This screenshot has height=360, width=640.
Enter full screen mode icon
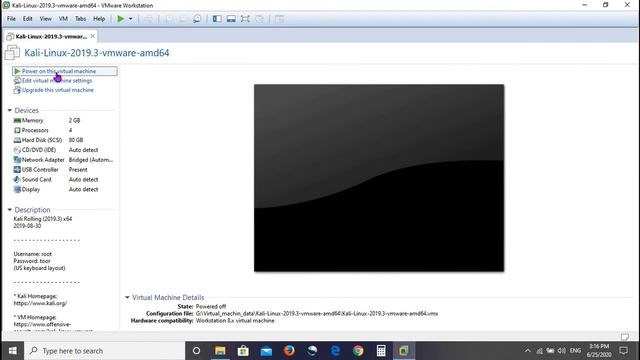245,19
